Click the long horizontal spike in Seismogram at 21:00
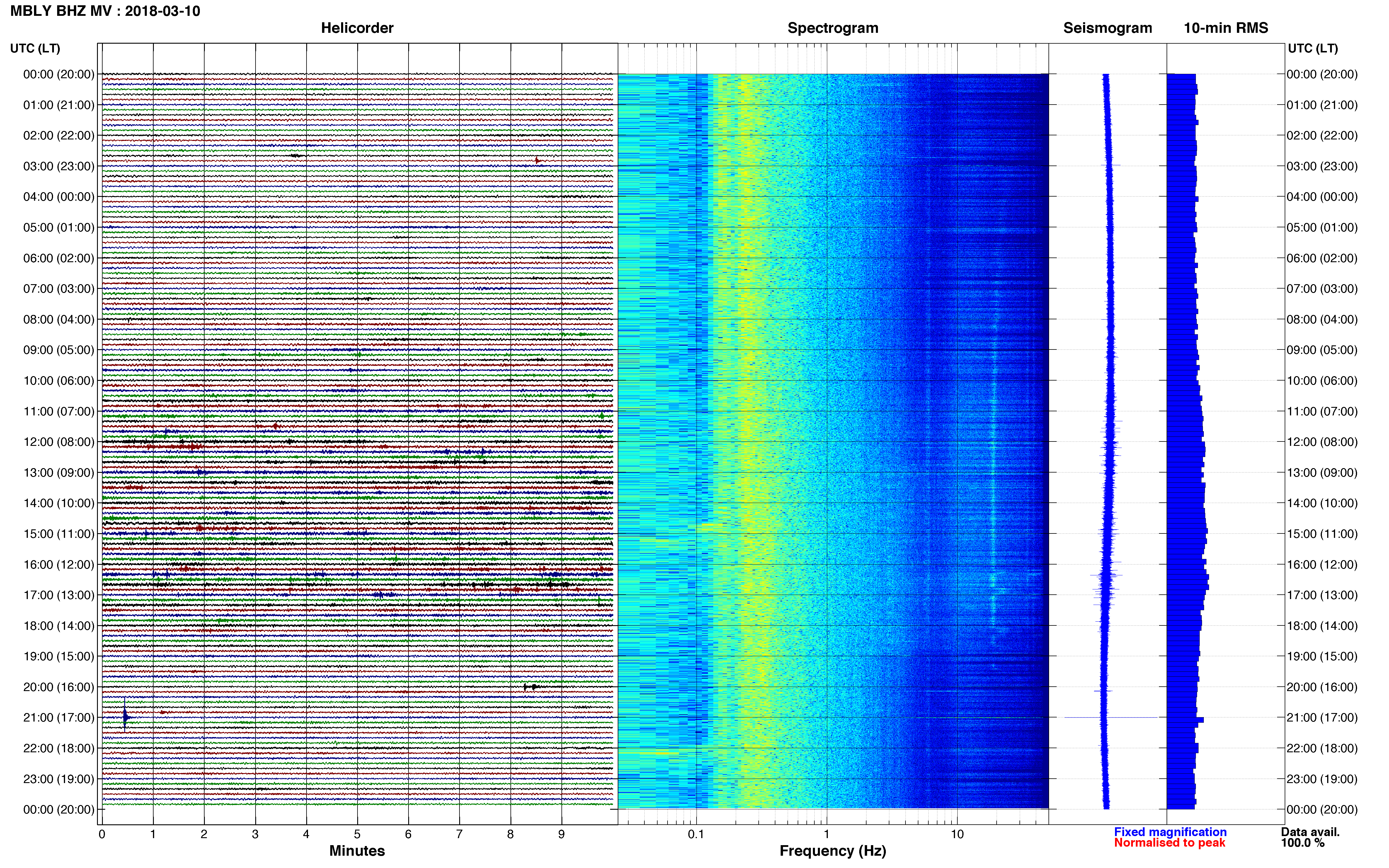 coord(1111,718)
